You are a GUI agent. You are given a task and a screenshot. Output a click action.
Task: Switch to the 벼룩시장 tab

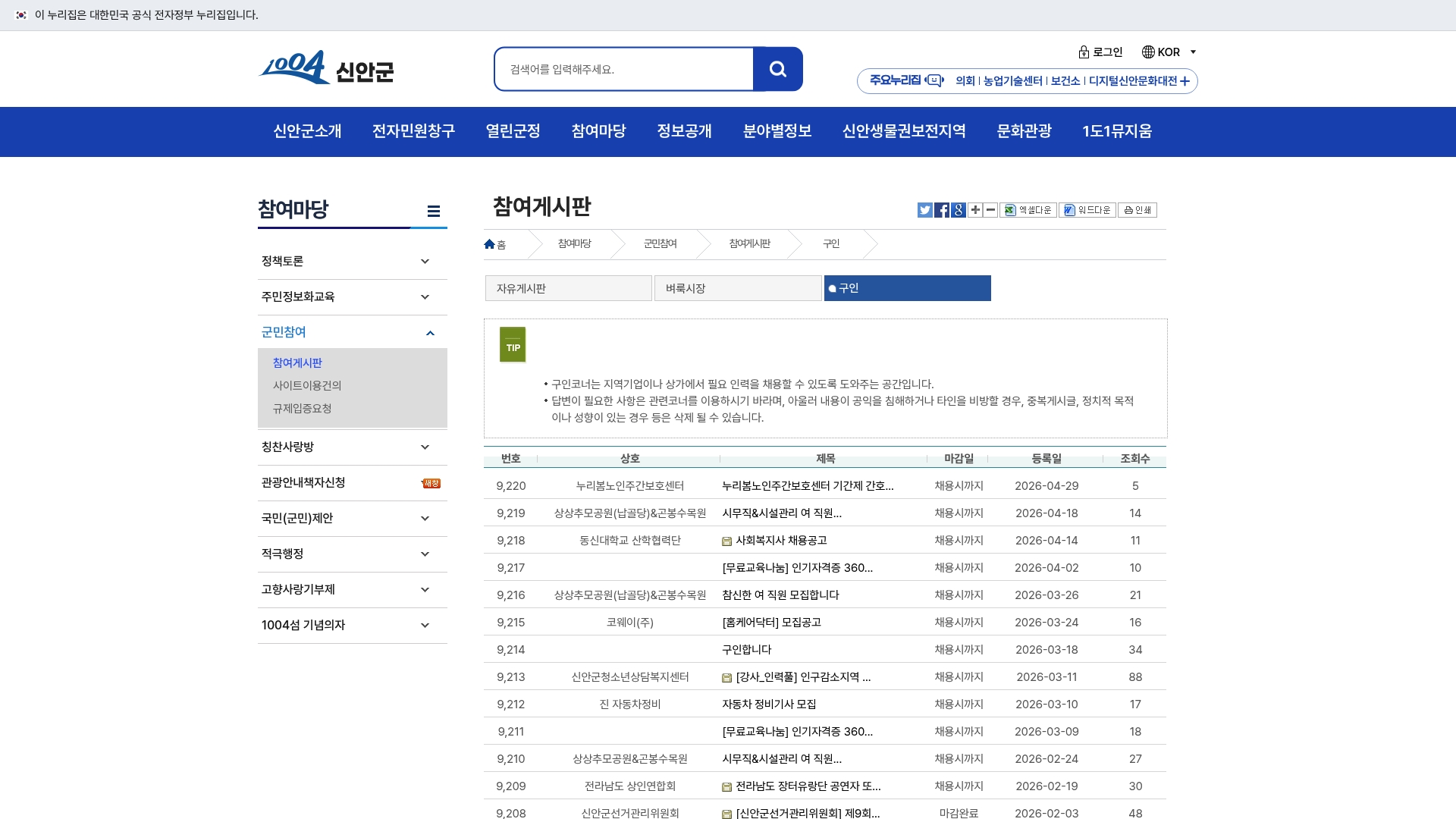click(x=738, y=288)
